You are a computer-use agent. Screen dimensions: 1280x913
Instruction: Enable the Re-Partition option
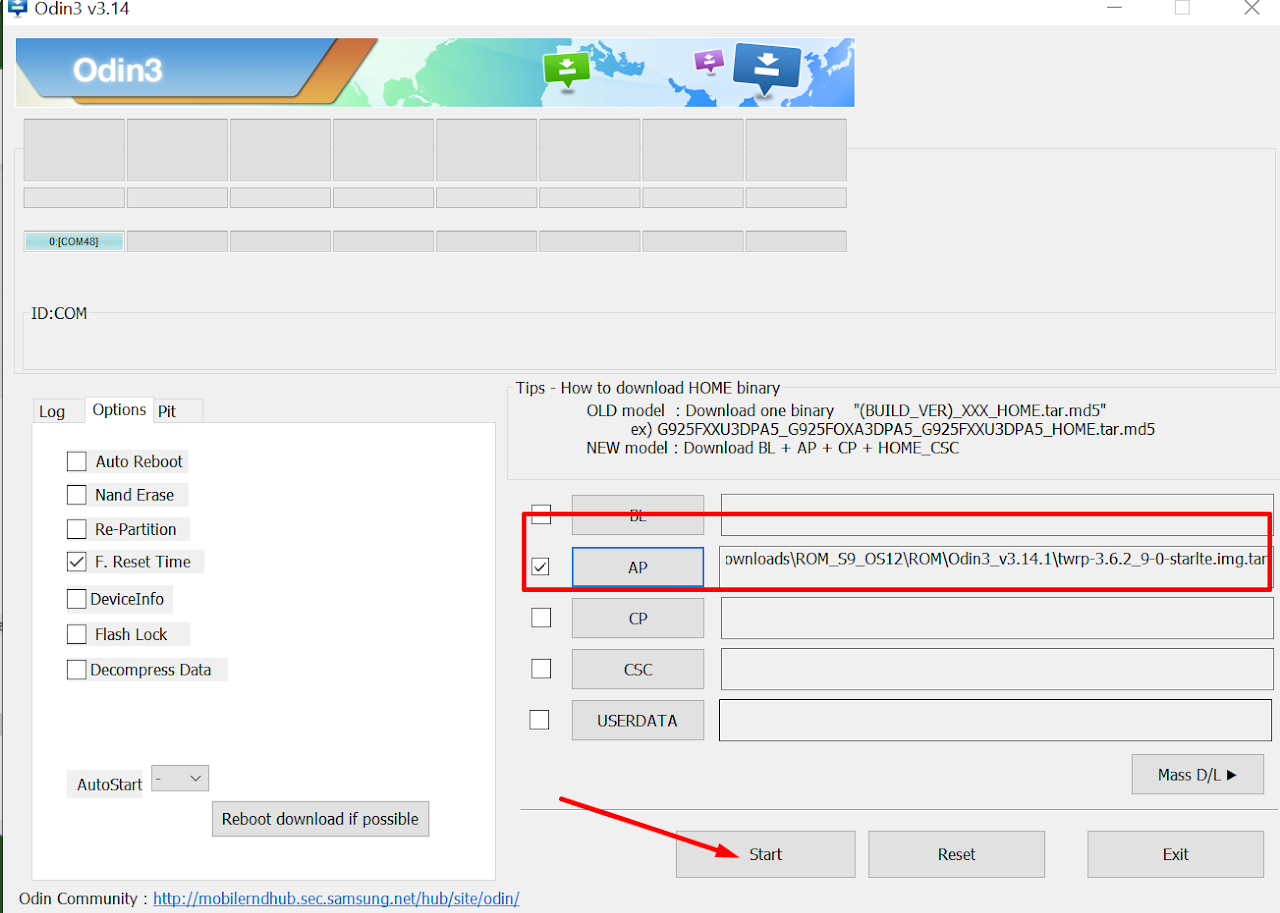pyautogui.click(x=77, y=529)
